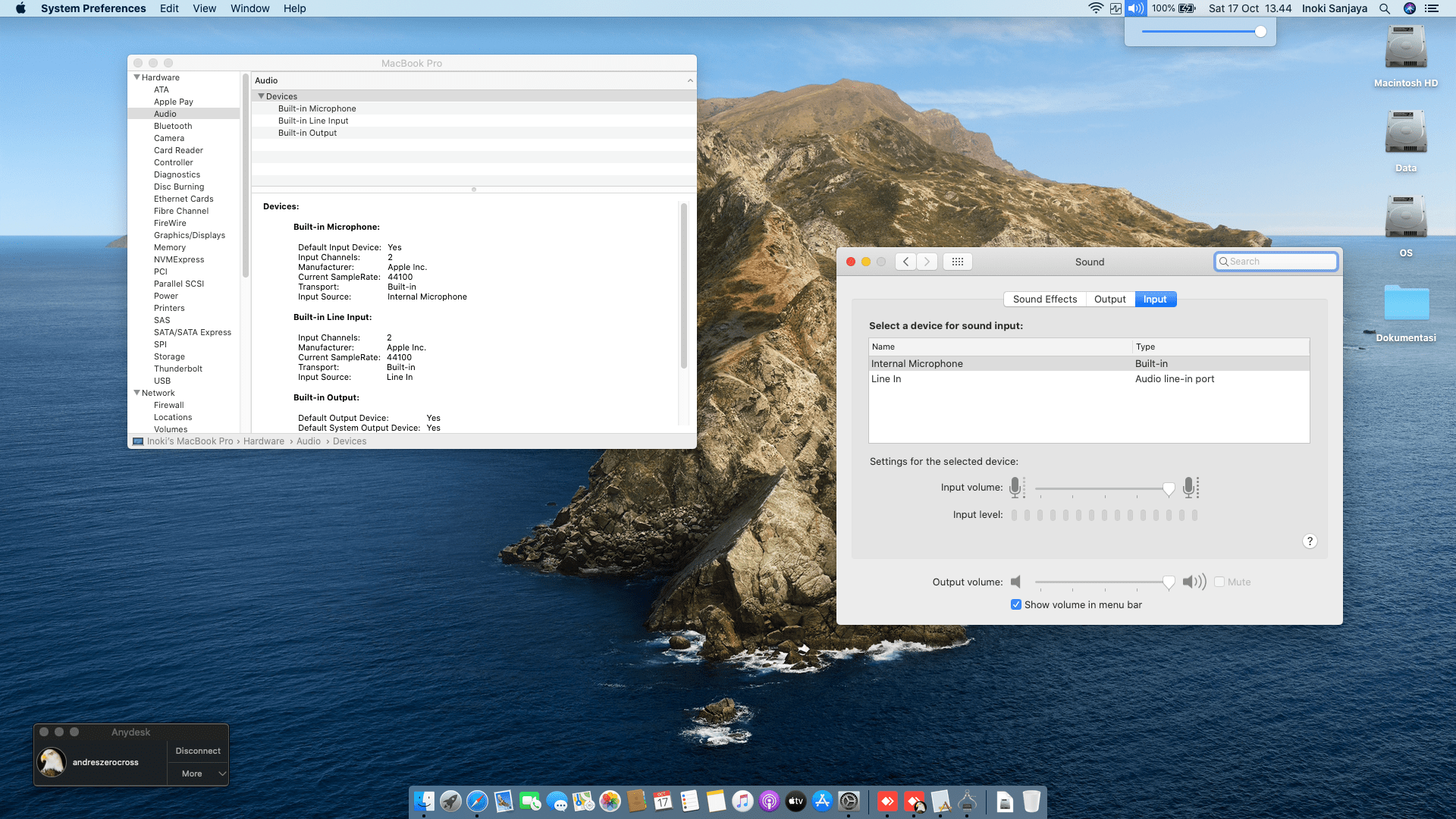1456x819 pixels.
Task: Click Show All preferences grid button
Action: [x=958, y=262]
